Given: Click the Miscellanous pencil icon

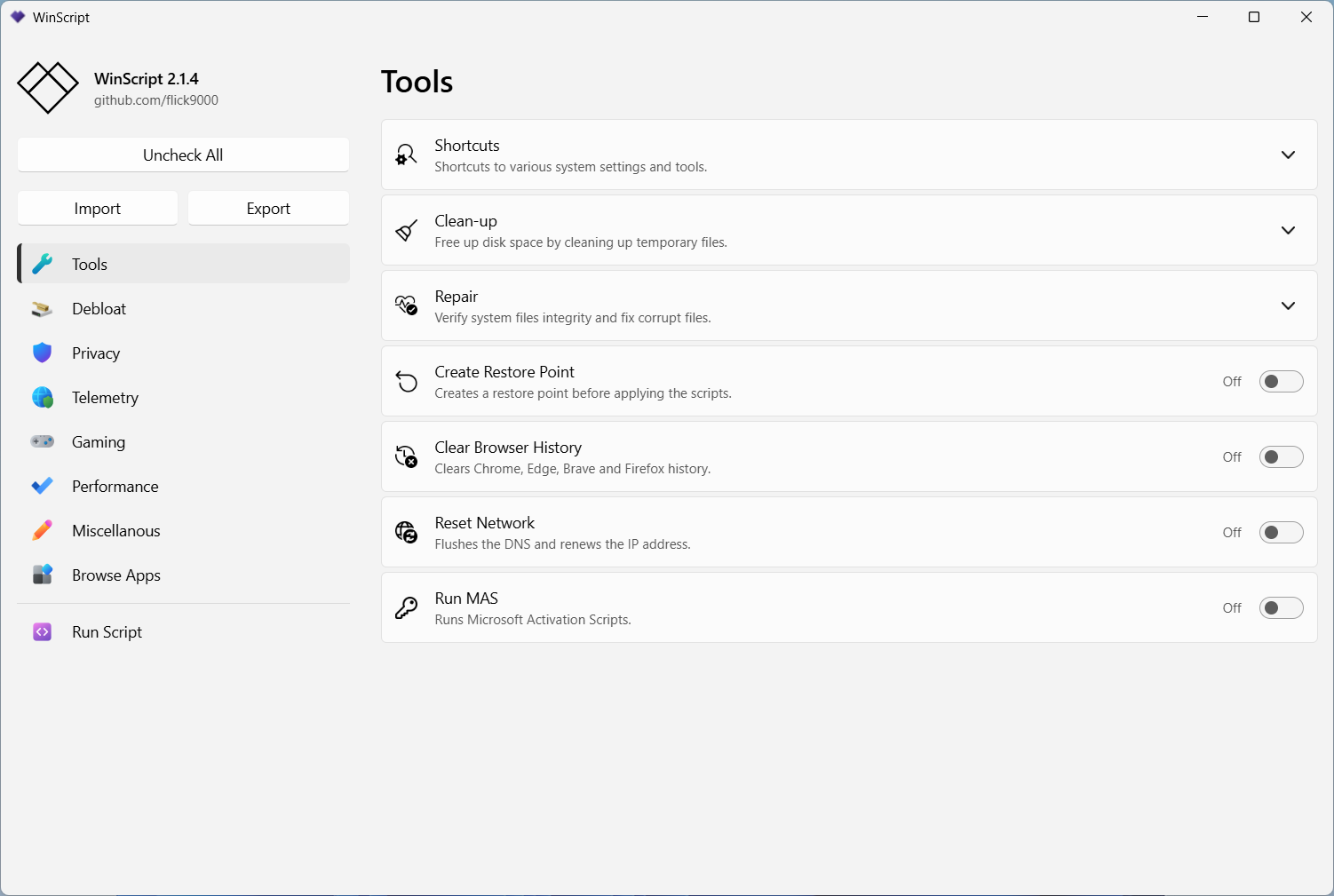Looking at the screenshot, I should click(x=42, y=531).
